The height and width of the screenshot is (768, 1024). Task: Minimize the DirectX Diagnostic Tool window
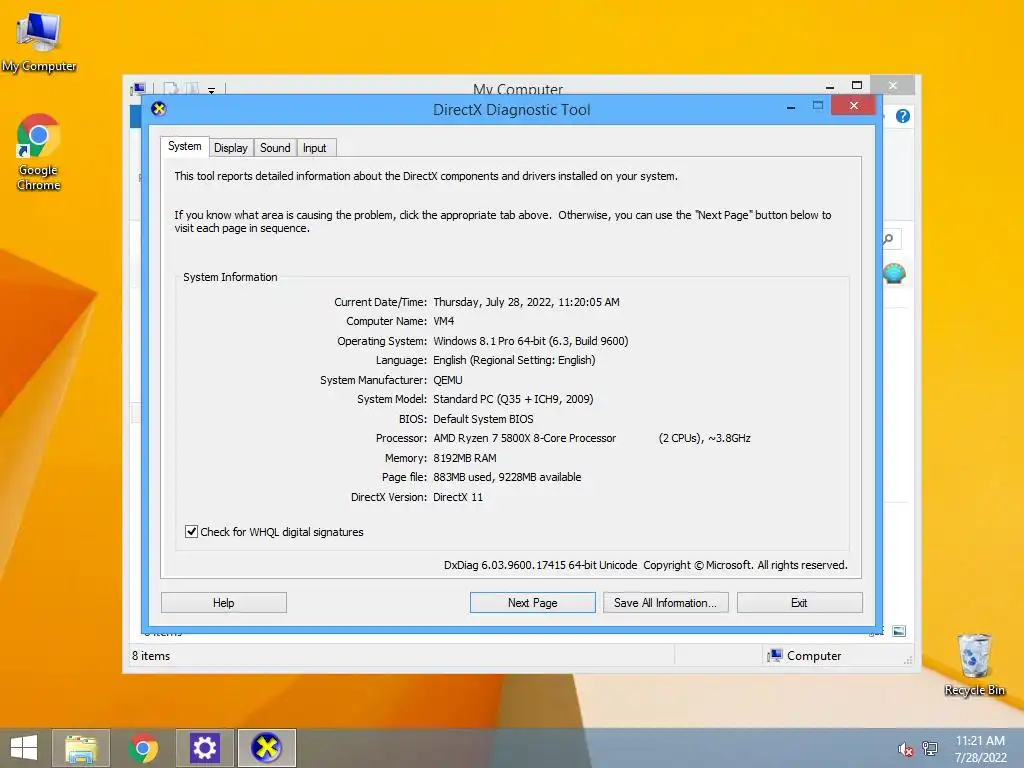pyautogui.click(x=791, y=106)
